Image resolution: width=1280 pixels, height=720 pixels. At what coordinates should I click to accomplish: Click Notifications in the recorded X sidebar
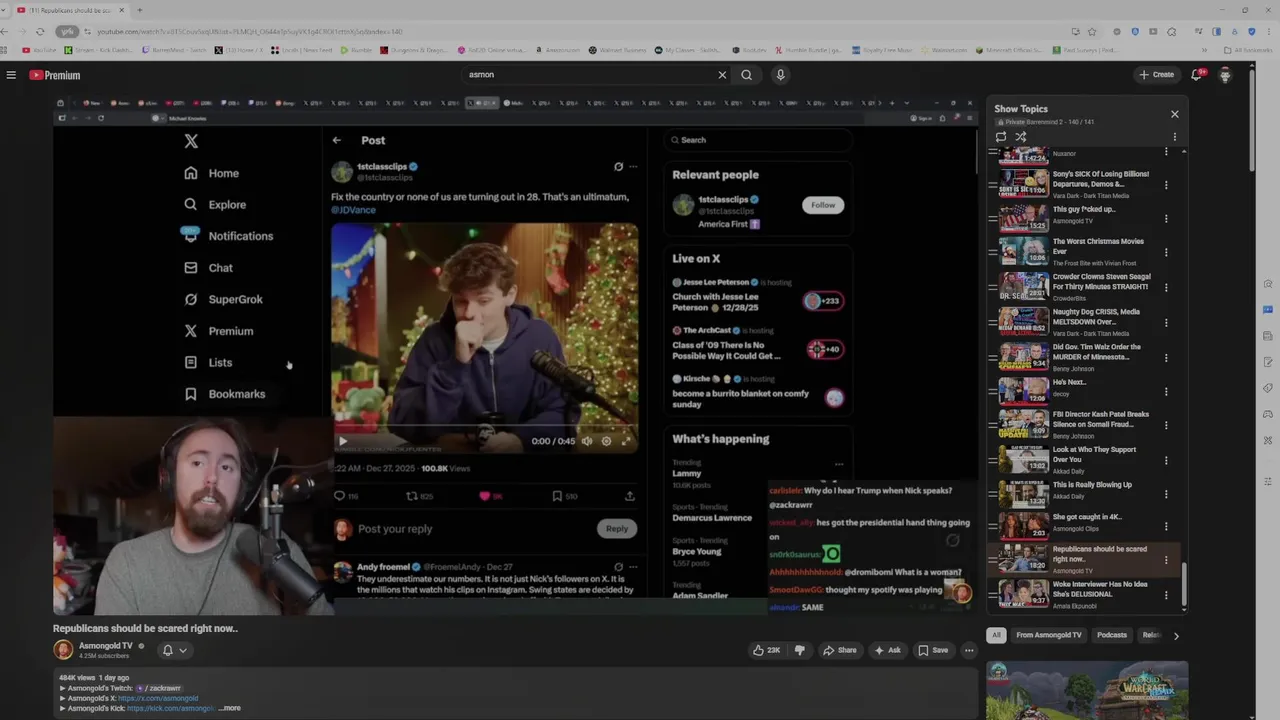coord(228,236)
